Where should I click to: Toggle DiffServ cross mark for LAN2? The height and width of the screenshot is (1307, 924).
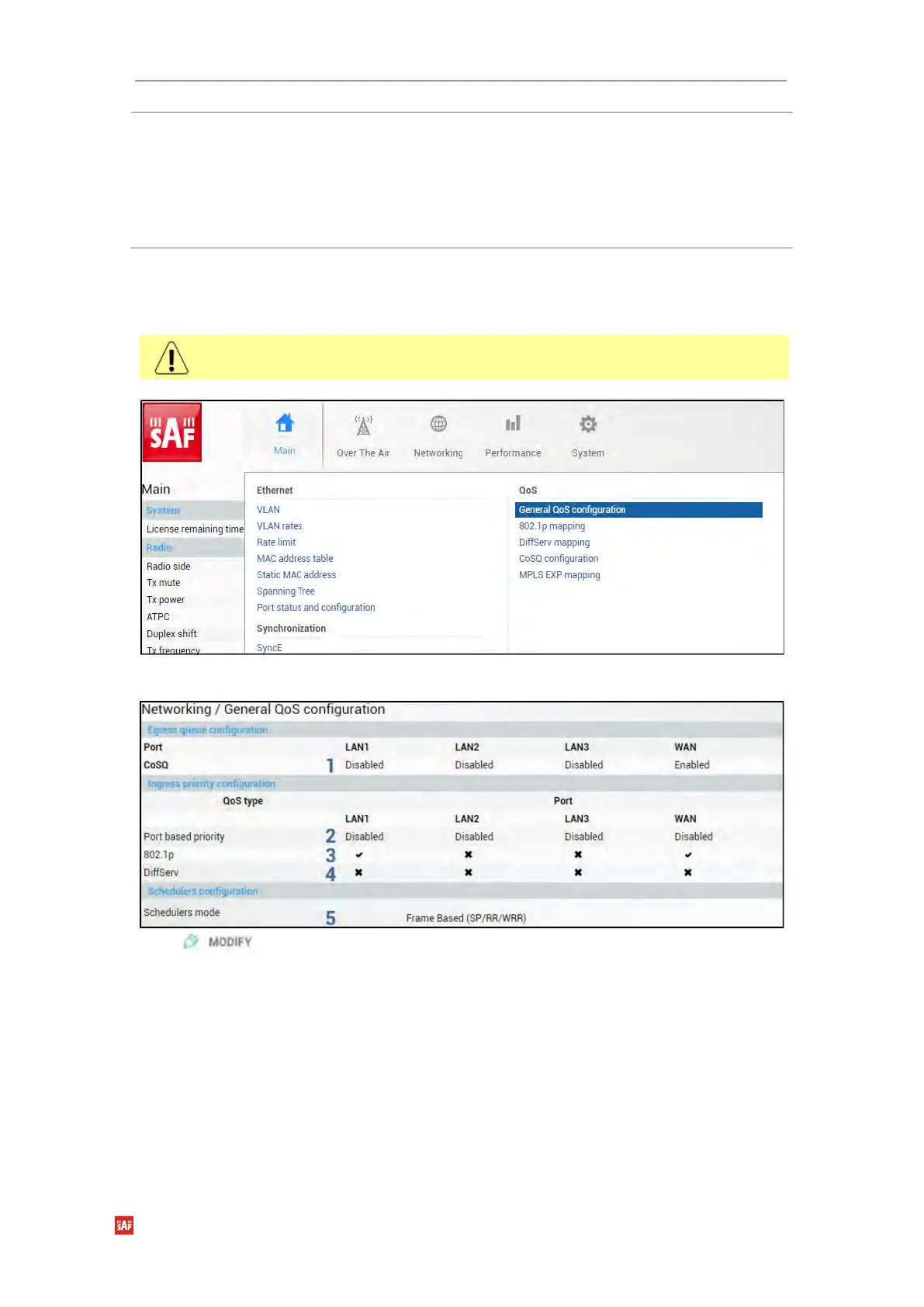point(469,872)
